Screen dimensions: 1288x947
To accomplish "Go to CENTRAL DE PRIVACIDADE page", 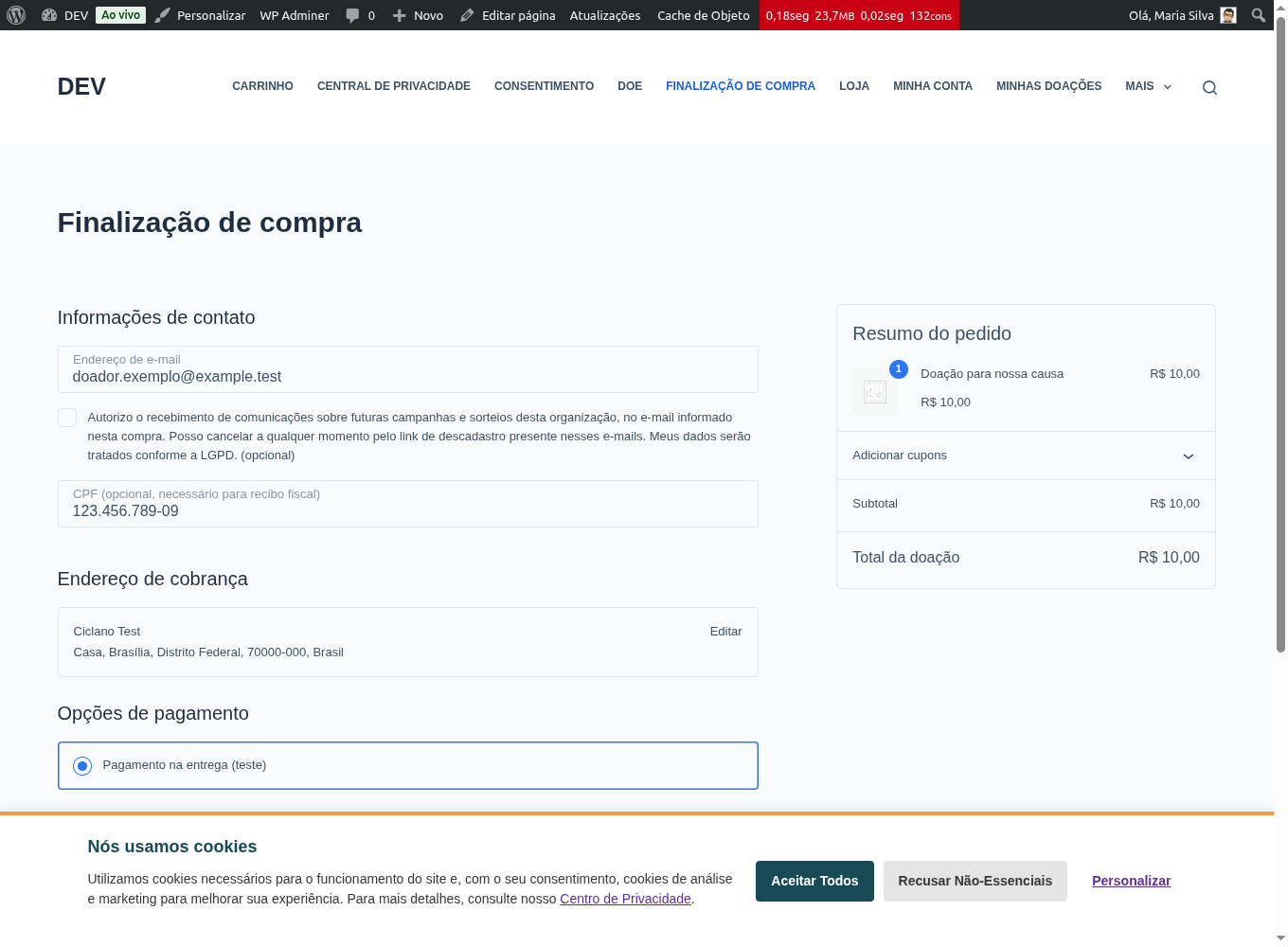I will point(394,86).
